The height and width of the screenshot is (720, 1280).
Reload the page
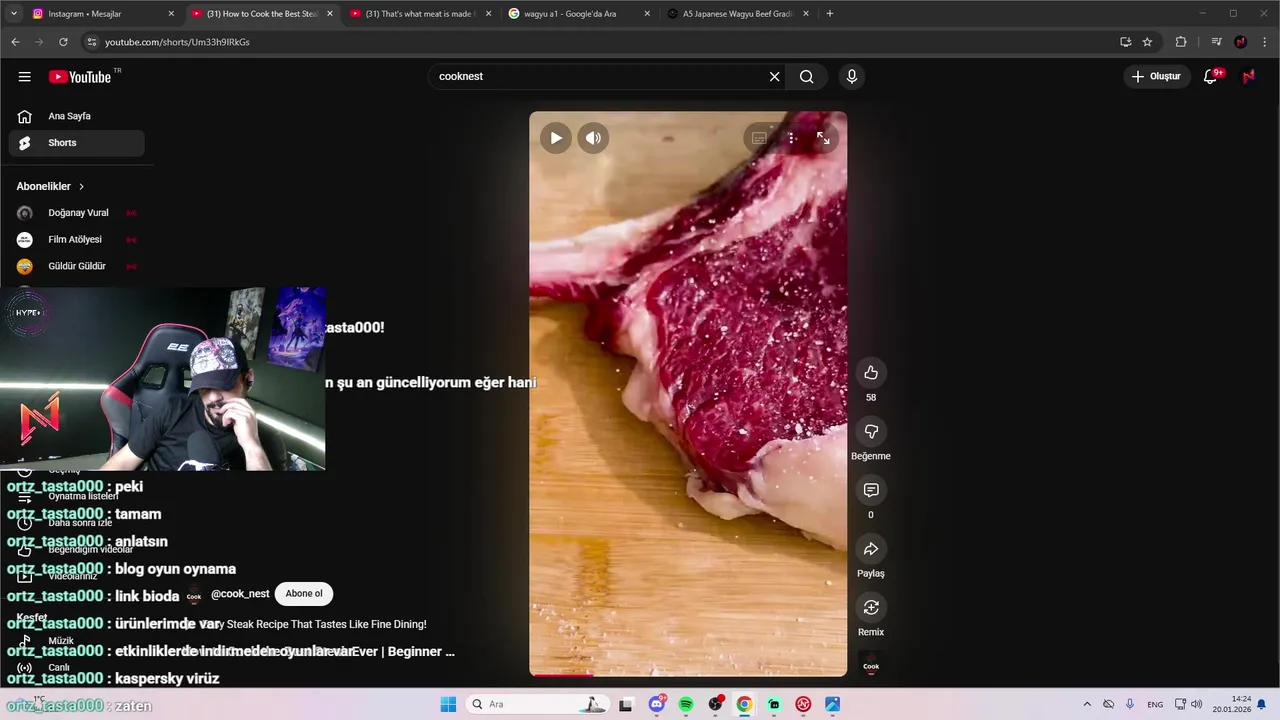(x=63, y=42)
